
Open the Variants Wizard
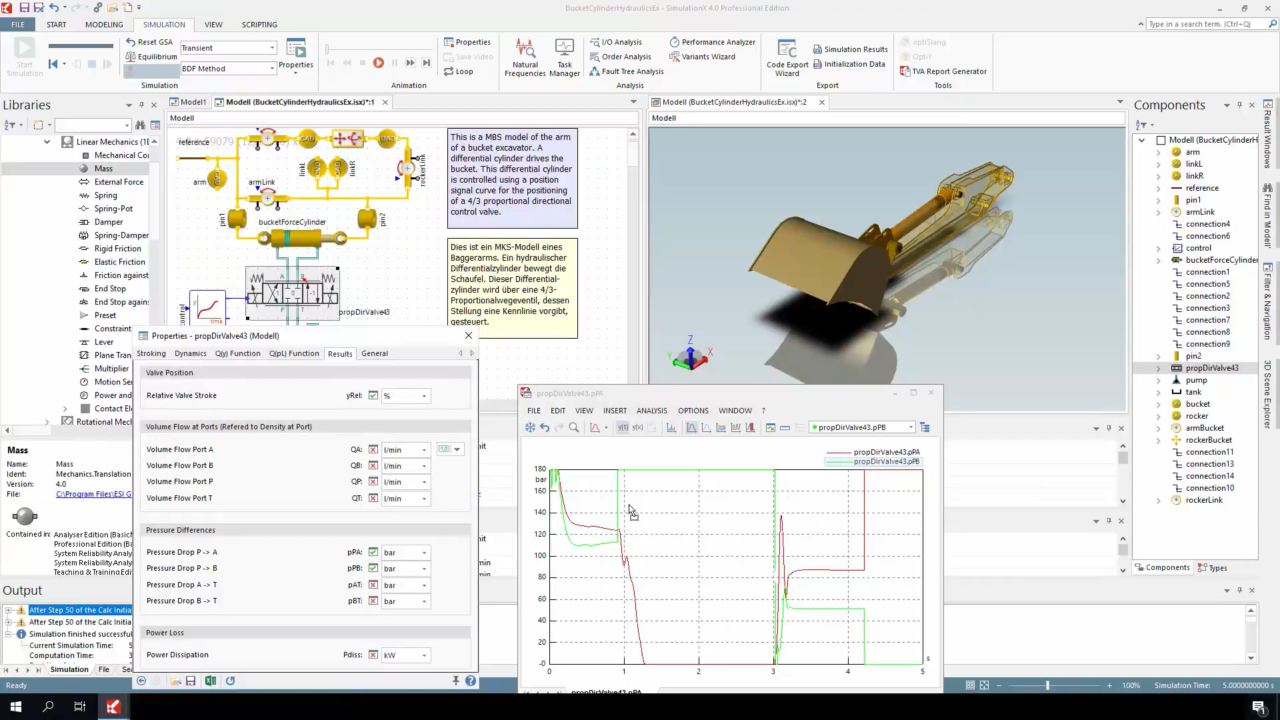tap(702, 56)
